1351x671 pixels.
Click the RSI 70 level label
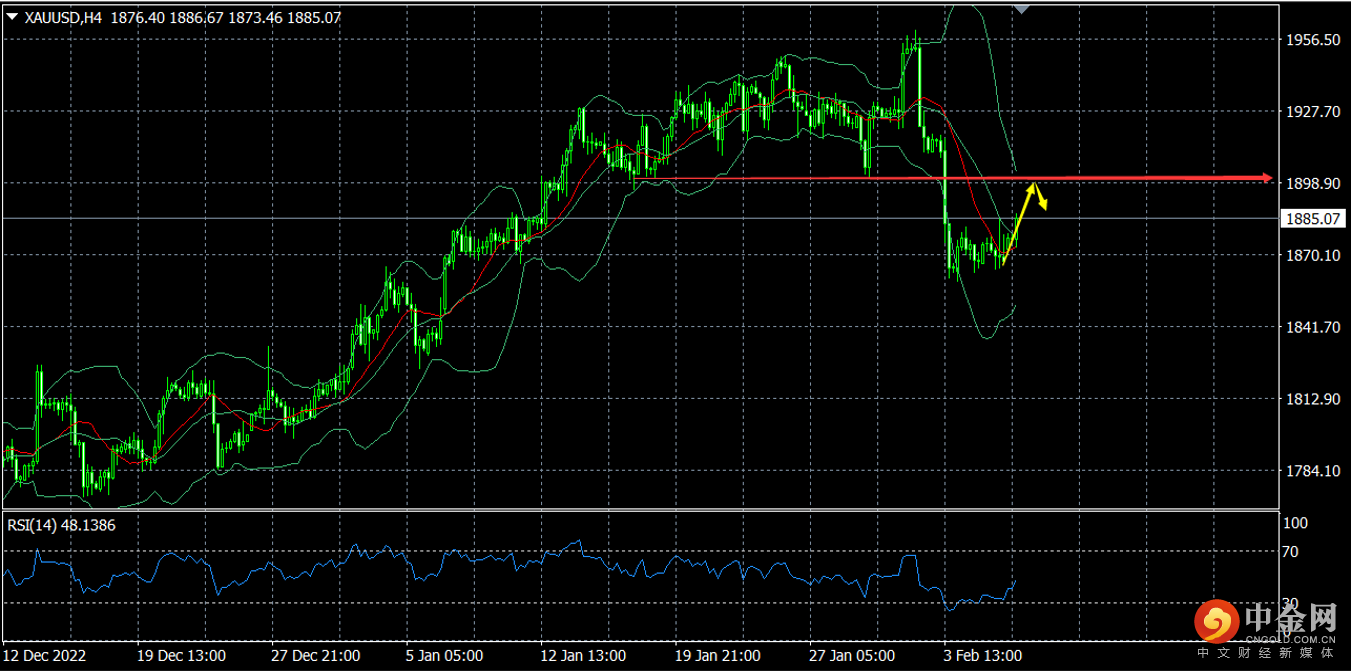coord(1290,551)
